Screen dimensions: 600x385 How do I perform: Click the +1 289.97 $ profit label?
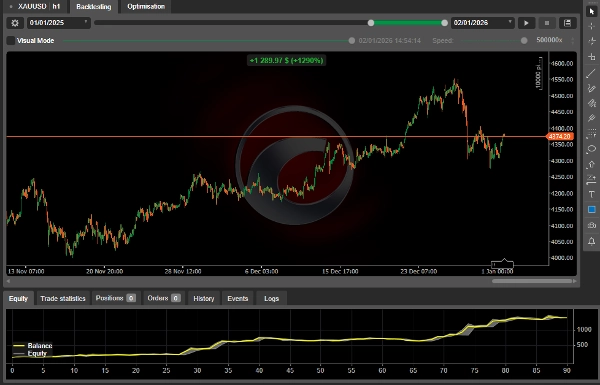pyautogui.click(x=286, y=60)
